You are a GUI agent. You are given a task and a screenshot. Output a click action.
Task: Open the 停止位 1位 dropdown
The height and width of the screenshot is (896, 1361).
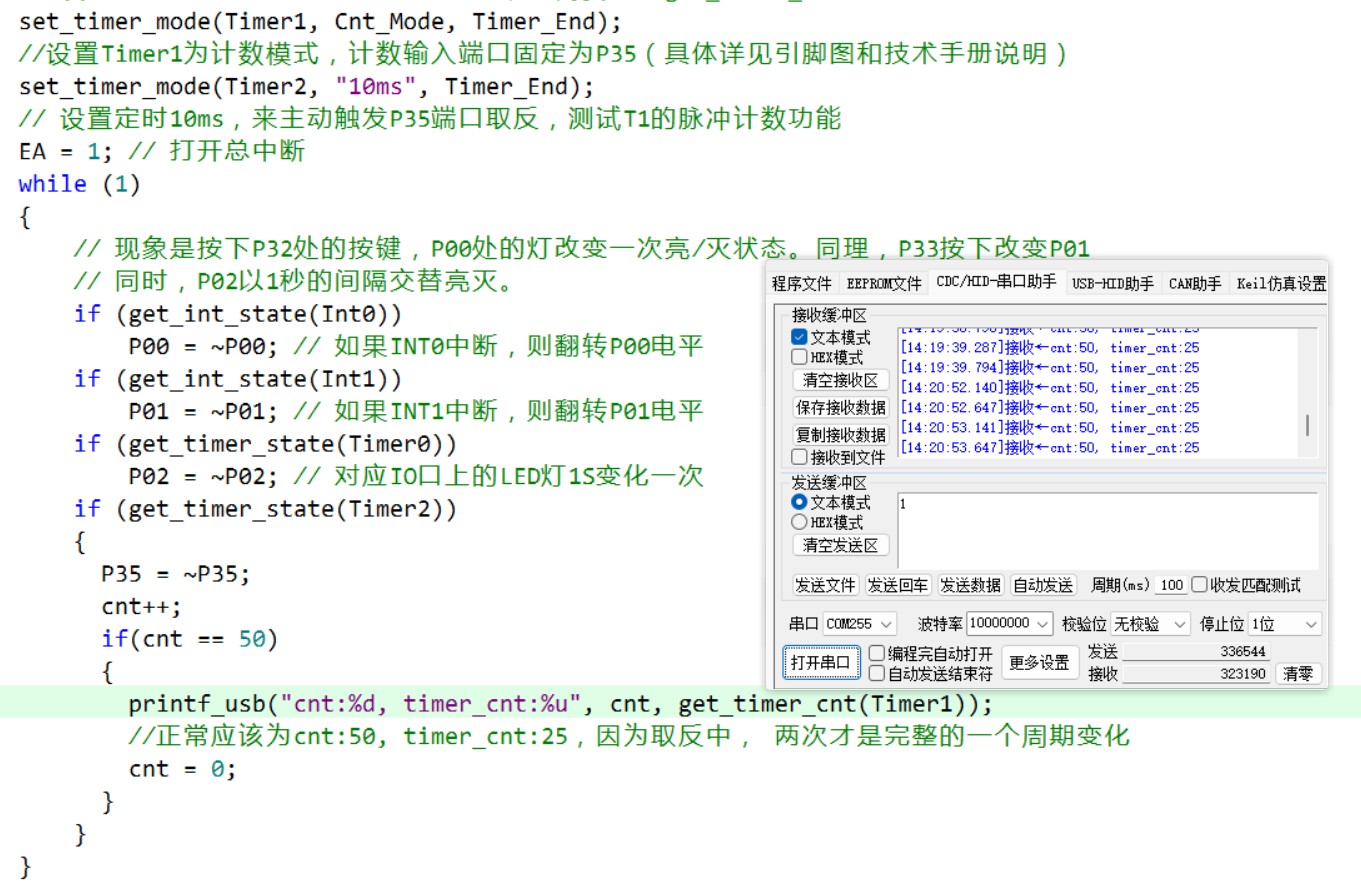[1284, 624]
